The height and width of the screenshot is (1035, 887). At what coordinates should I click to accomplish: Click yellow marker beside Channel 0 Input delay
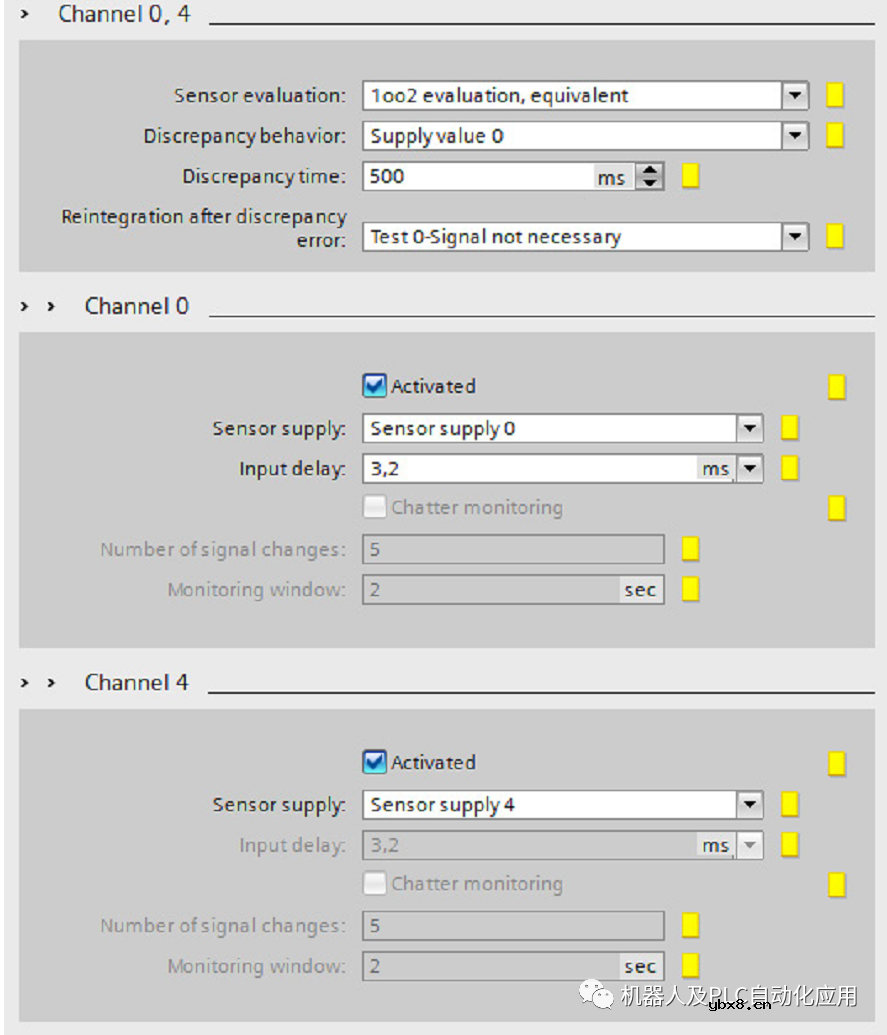(790, 468)
